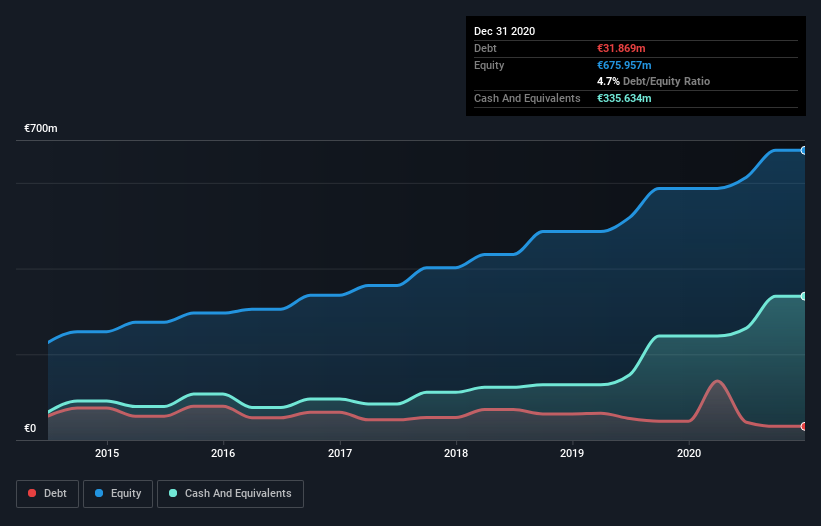This screenshot has height=526, width=821.
Task: Toggle the Debt series in the legend
Action: (48, 494)
